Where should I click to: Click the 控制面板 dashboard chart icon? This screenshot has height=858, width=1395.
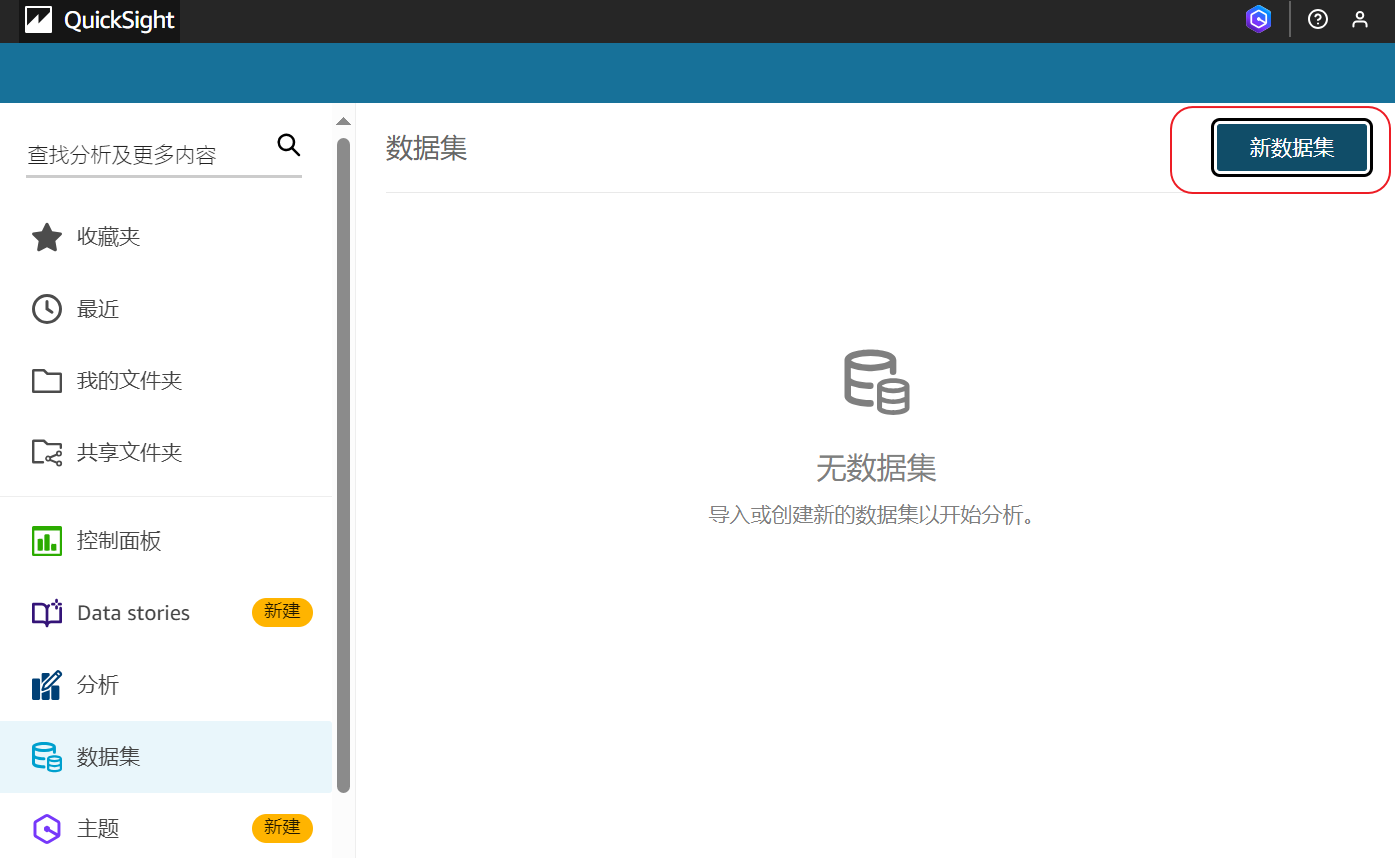(x=47, y=542)
